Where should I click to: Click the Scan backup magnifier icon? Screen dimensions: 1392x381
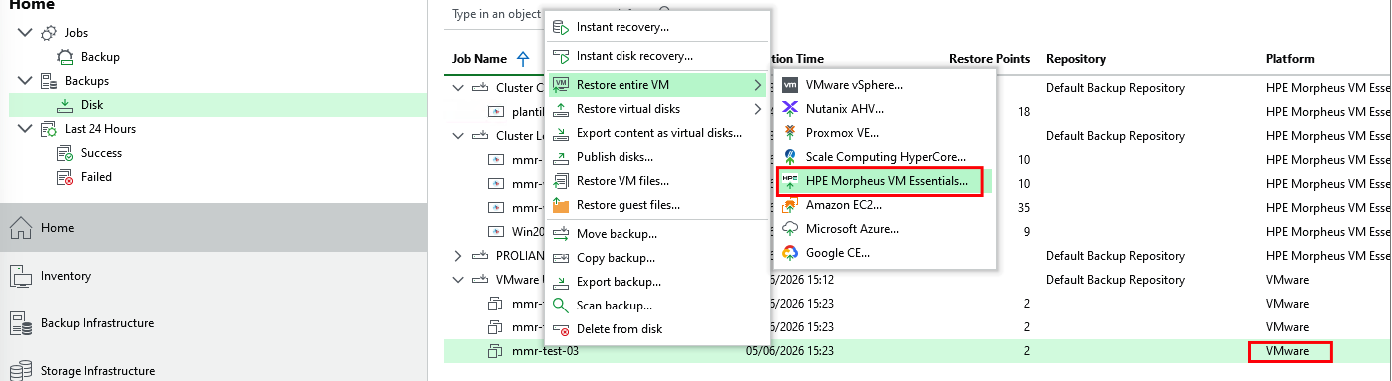(x=561, y=305)
